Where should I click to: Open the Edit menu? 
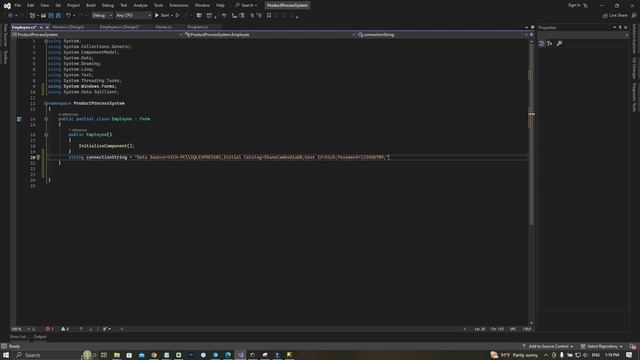[31, 5]
